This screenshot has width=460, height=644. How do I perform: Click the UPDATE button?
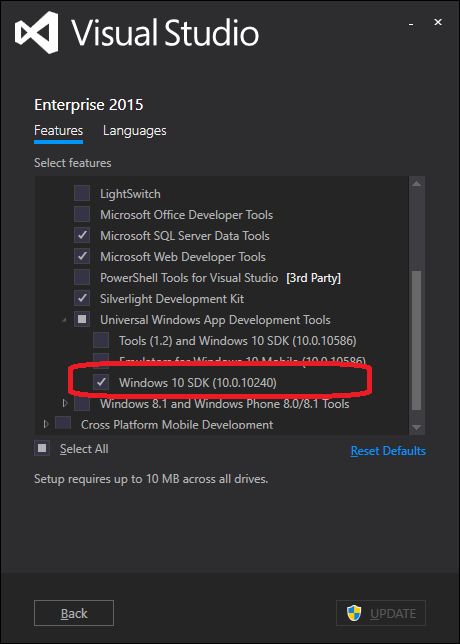(381, 613)
